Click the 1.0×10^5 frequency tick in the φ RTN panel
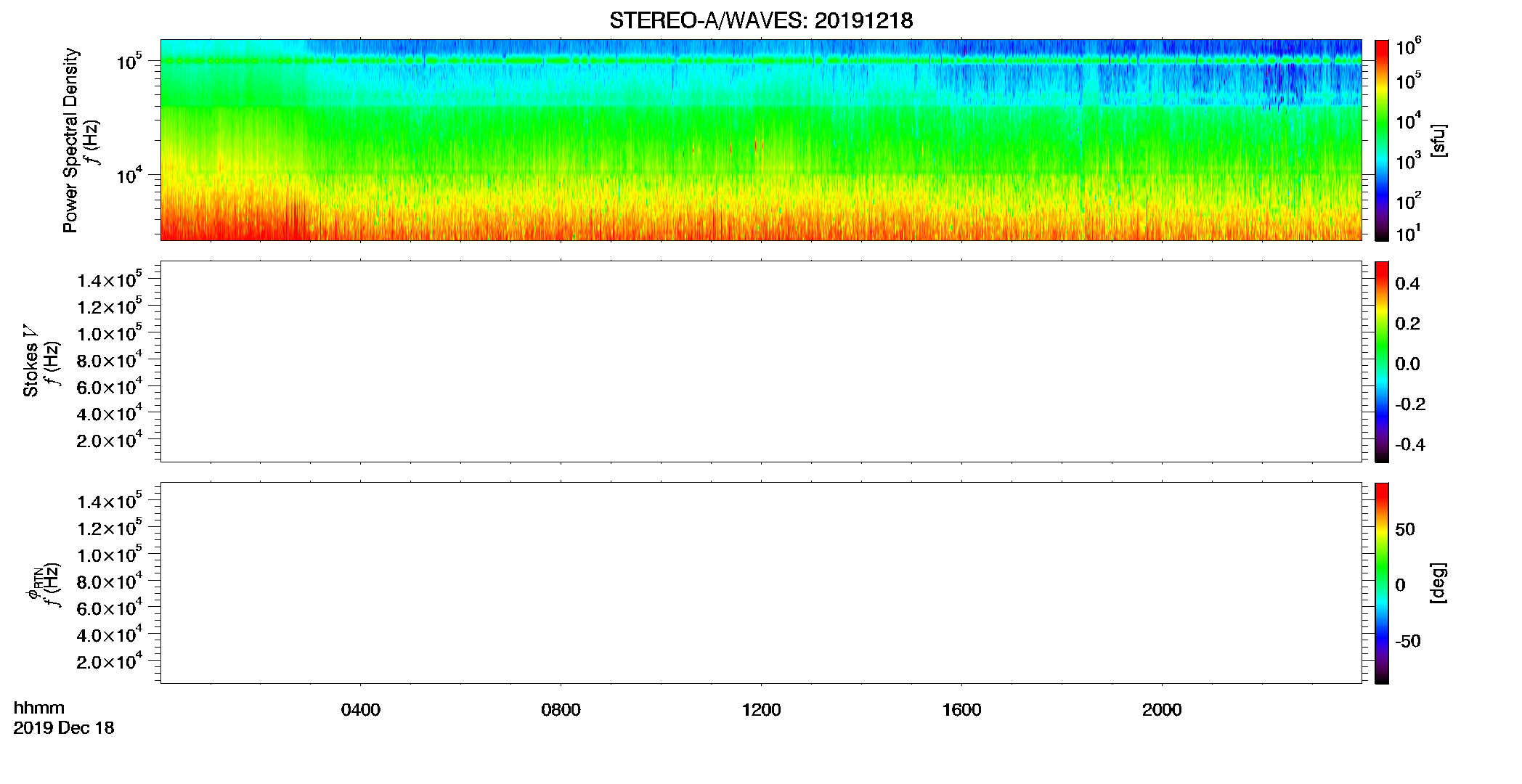1522x784 pixels. [110, 554]
